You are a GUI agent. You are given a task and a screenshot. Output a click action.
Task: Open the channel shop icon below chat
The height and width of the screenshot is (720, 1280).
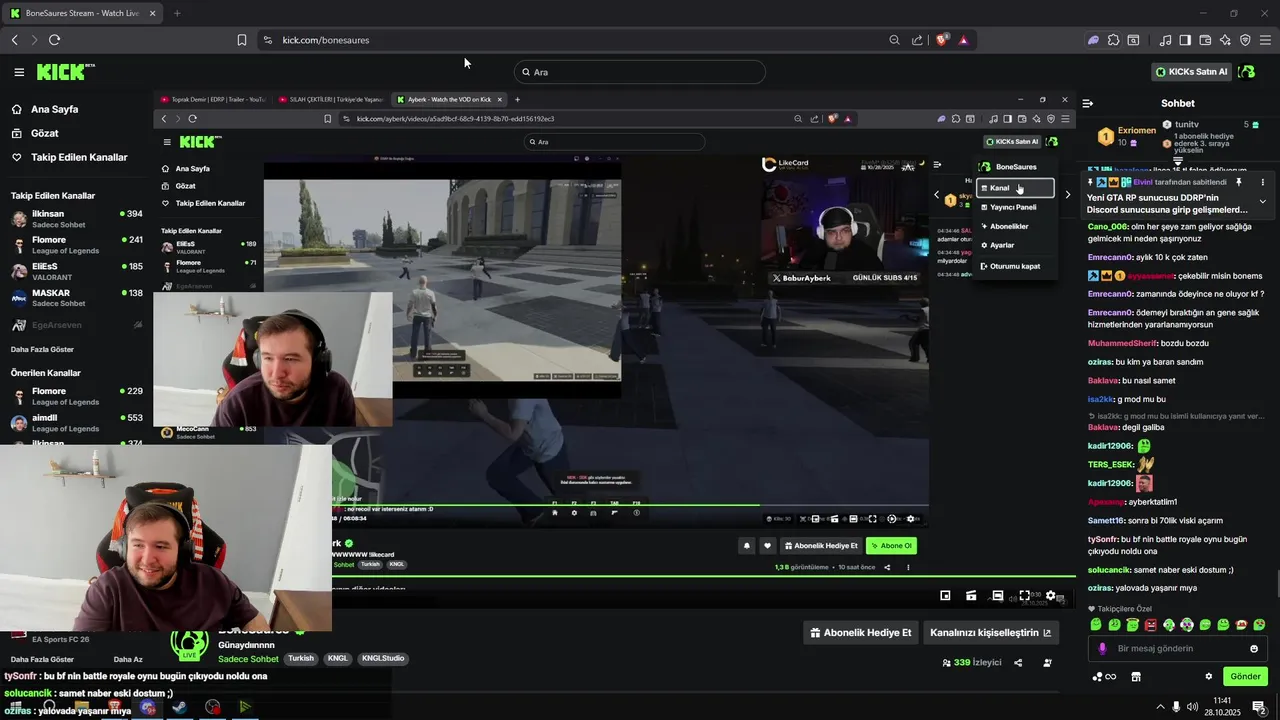pos(1136,676)
